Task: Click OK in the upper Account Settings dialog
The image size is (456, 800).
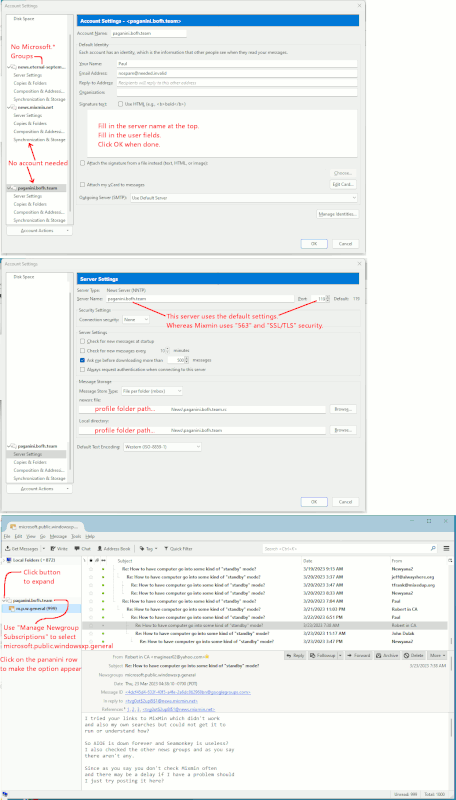Action: point(314,243)
